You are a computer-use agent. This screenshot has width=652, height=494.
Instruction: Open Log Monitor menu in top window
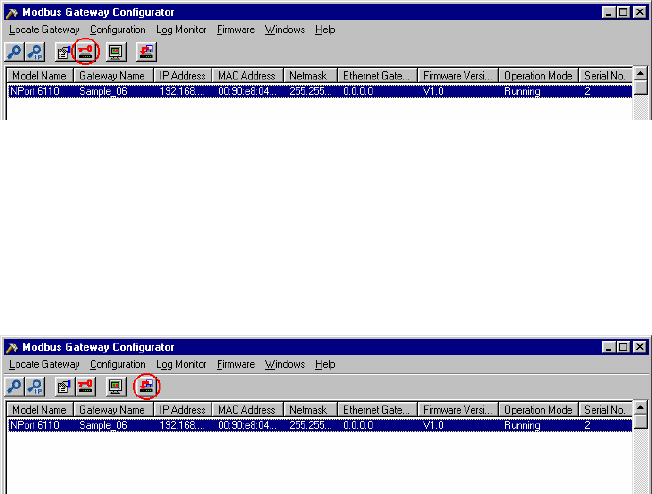pos(181,30)
